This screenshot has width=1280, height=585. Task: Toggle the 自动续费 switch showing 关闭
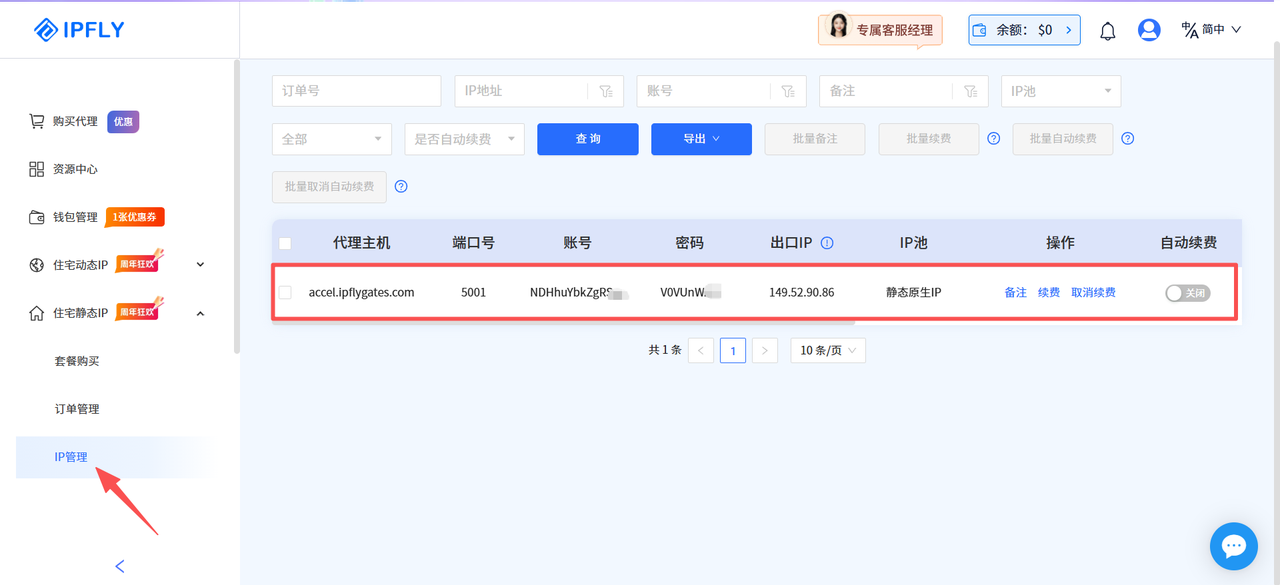[x=1187, y=293]
